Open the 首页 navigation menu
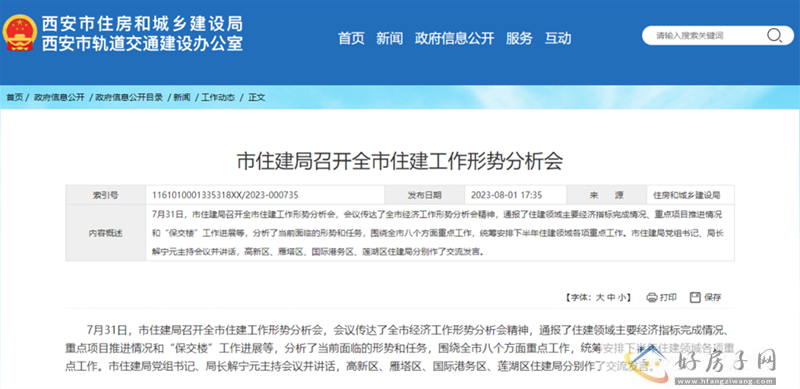The image size is (800, 389). pyautogui.click(x=352, y=38)
